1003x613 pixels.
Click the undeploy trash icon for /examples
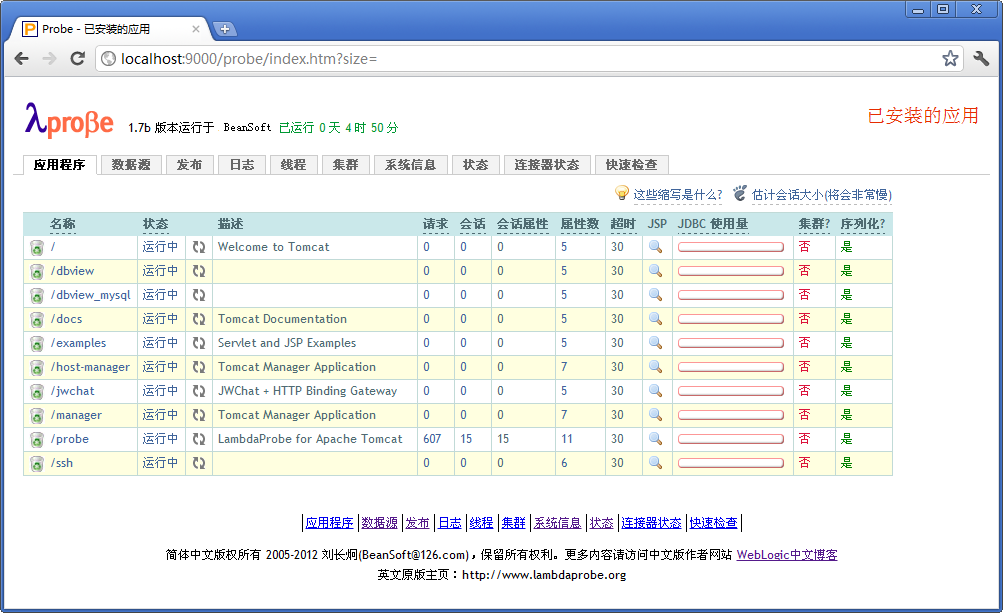pos(37,344)
